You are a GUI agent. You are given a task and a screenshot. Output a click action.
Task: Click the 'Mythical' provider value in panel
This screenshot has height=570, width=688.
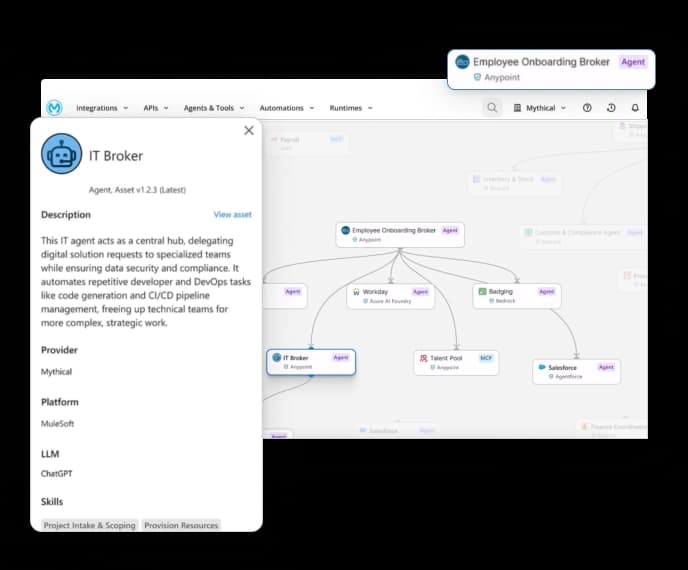pyautogui.click(x=56, y=372)
